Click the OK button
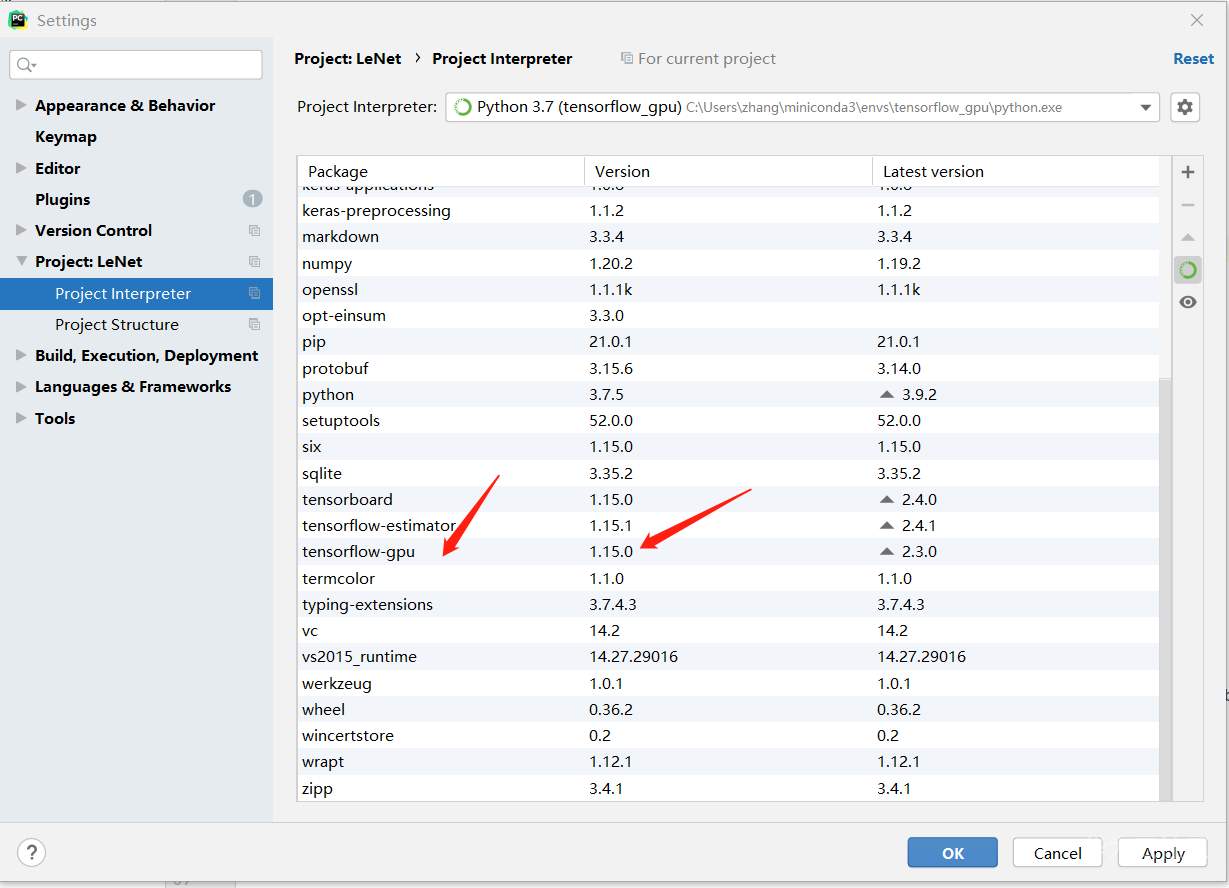 coord(952,853)
